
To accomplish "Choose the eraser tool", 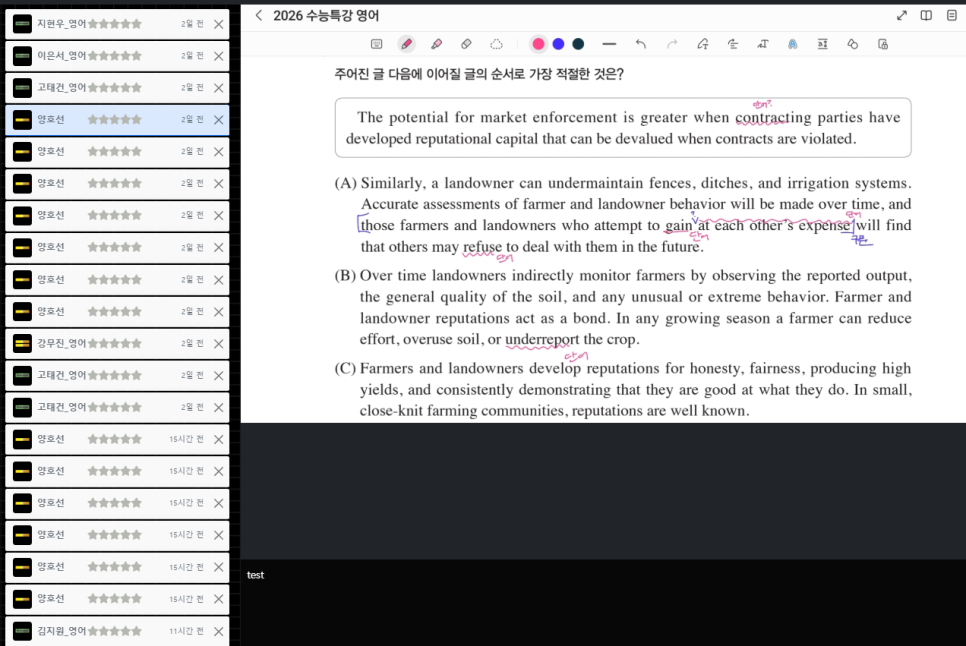I will pyautogui.click(x=466, y=44).
